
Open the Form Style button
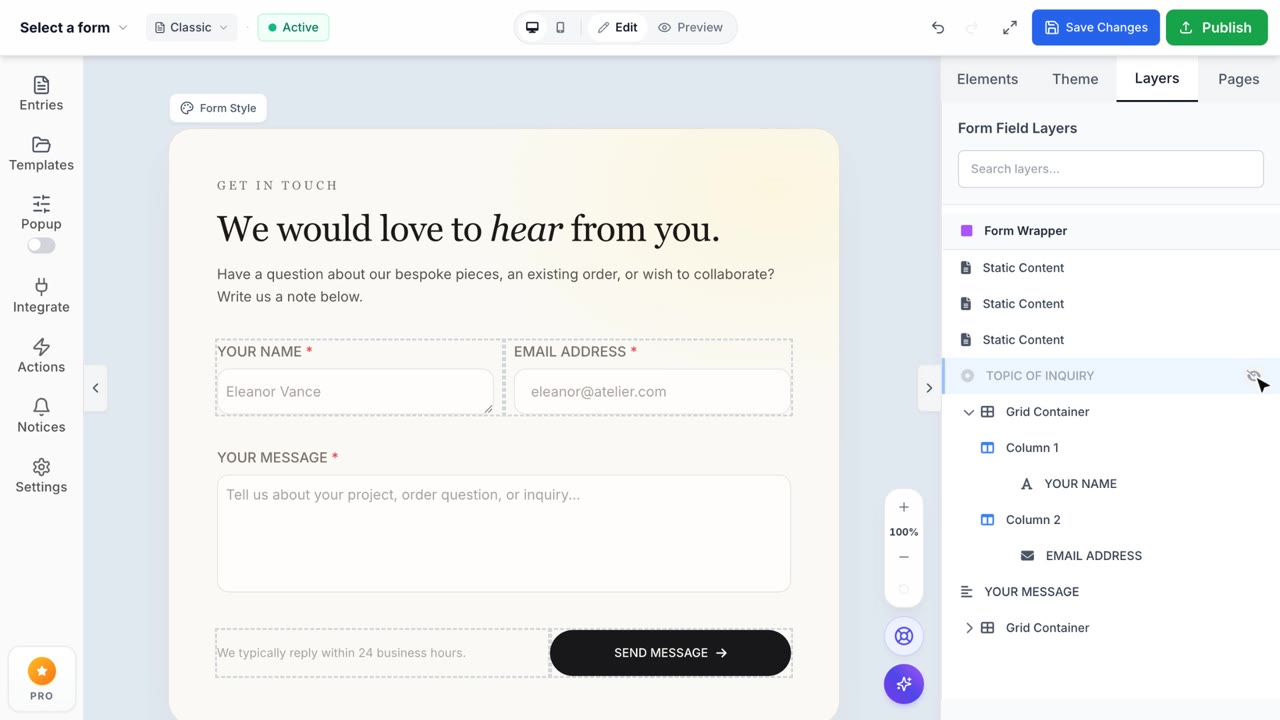(218, 108)
